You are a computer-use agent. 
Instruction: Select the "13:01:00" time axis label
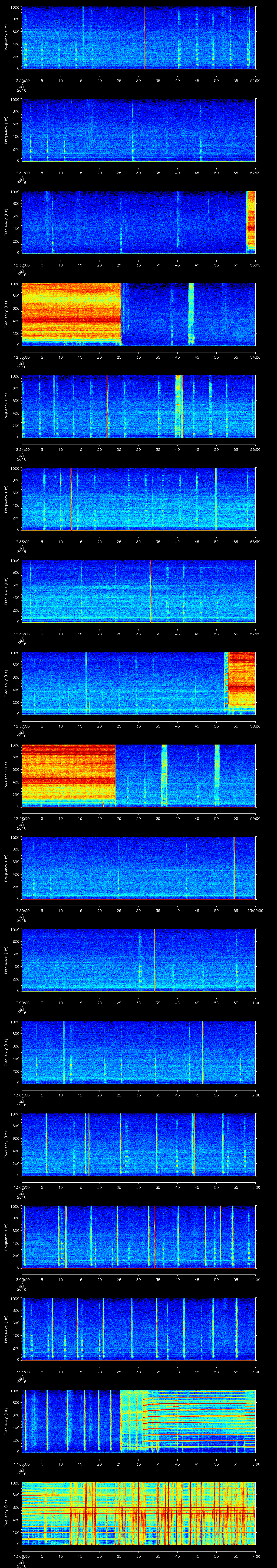coord(21,1095)
